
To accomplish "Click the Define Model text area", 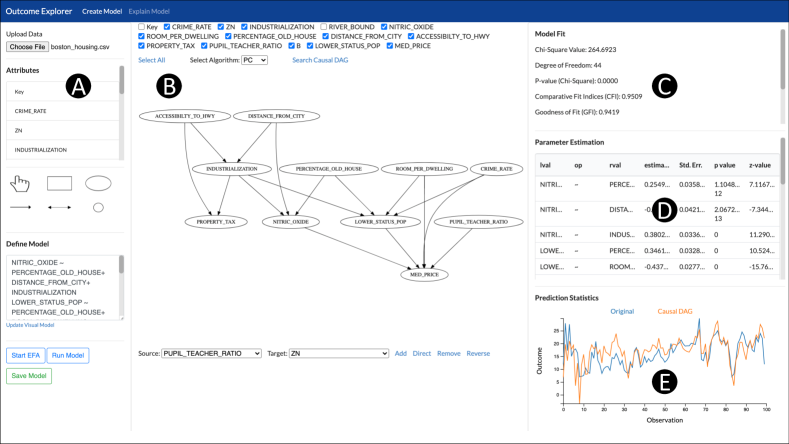I will [x=62, y=287].
